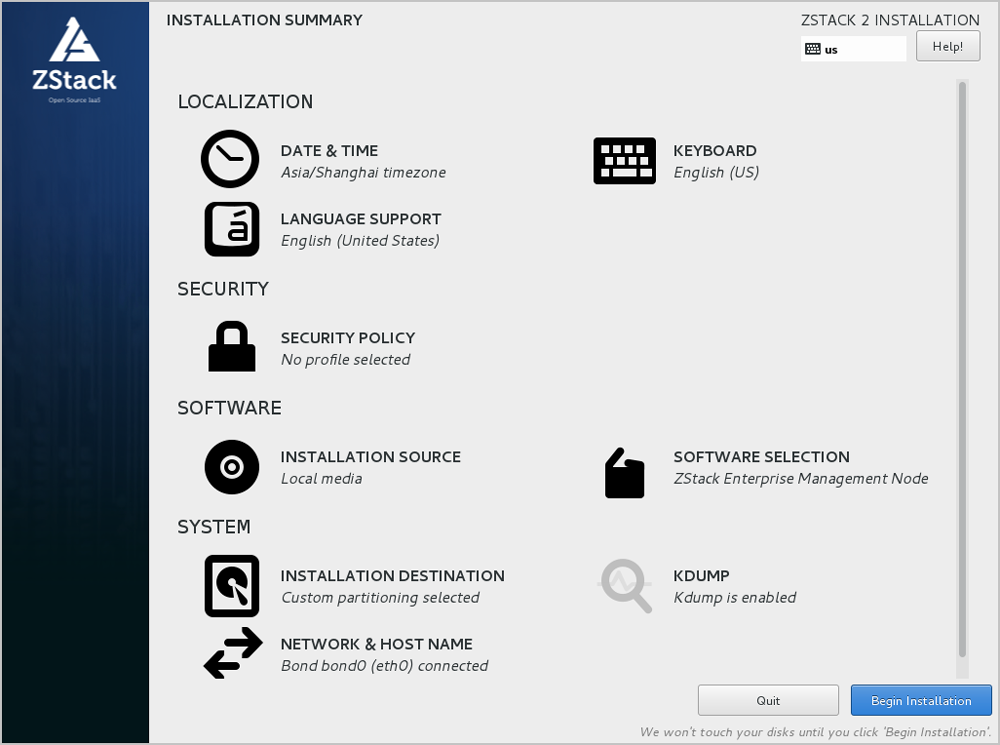
Task: Select the Software Selection package icon
Action: click(x=624, y=473)
